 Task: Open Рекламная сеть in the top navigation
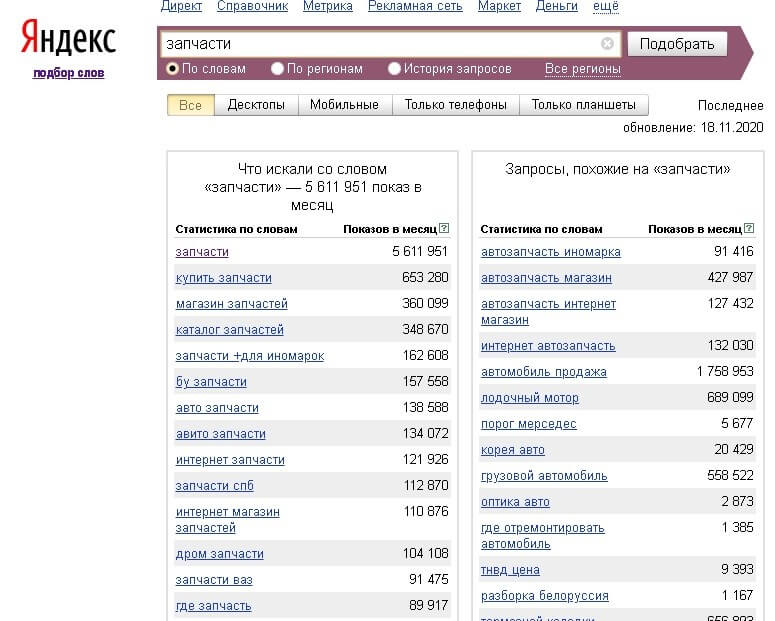415,6
